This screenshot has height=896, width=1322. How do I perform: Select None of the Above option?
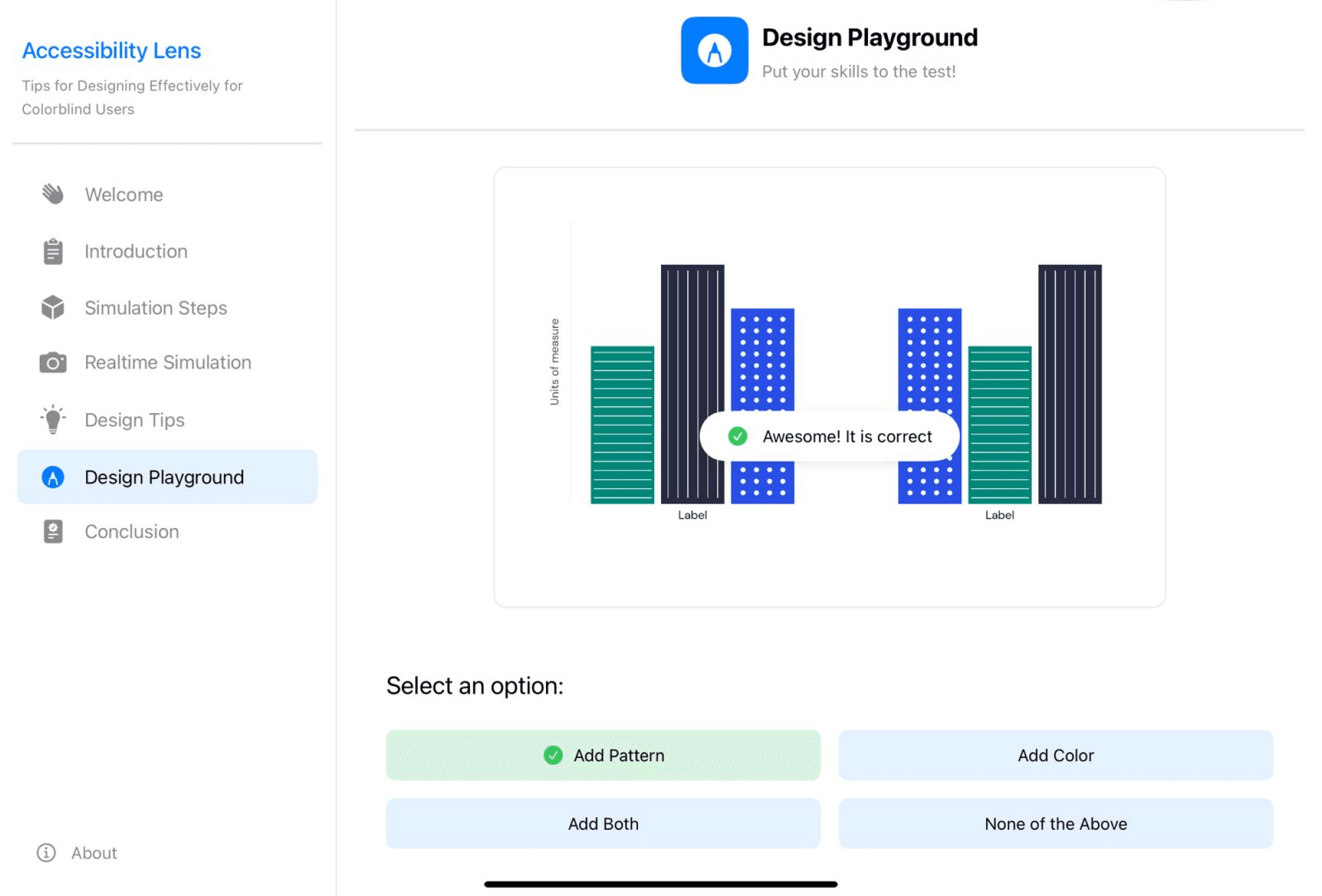pyautogui.click(x=1055, y=824)
